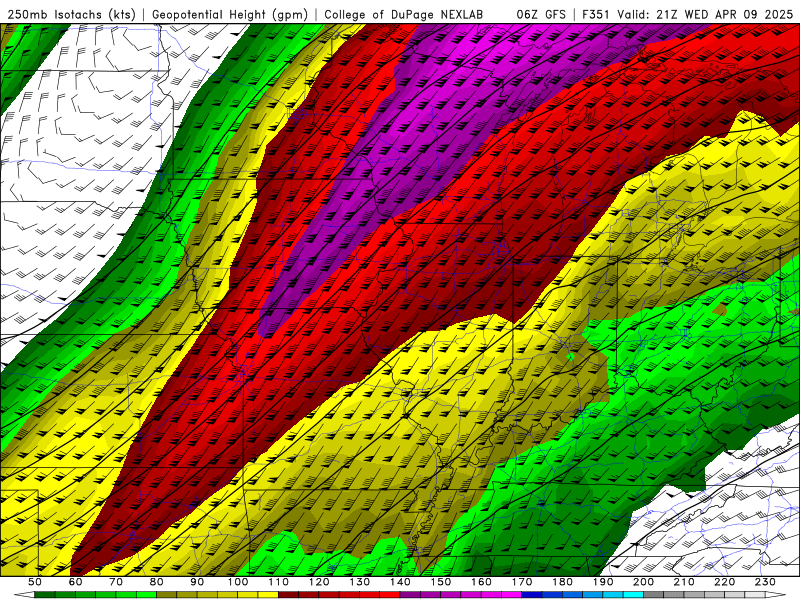Screen dimensions: 800x600
Task: Select the 160 legend value
Action: point(481,582)
